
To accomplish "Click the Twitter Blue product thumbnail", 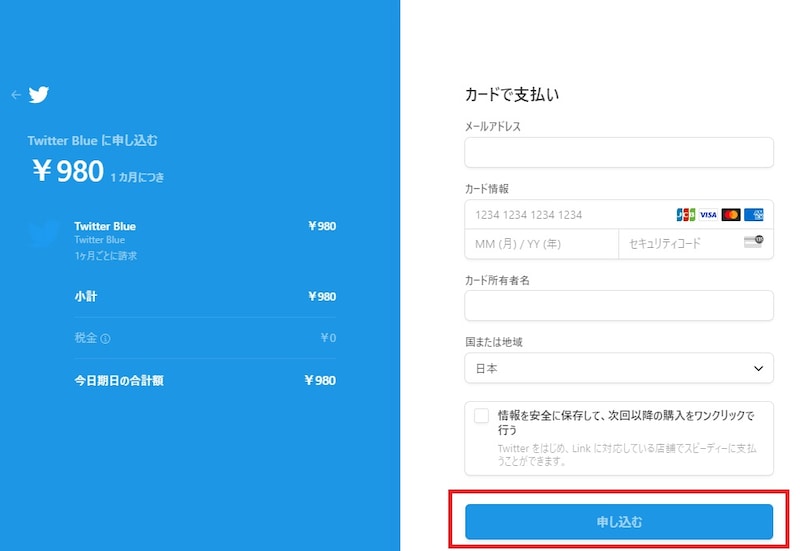I will pyautogui.click(x=43, y=234).
